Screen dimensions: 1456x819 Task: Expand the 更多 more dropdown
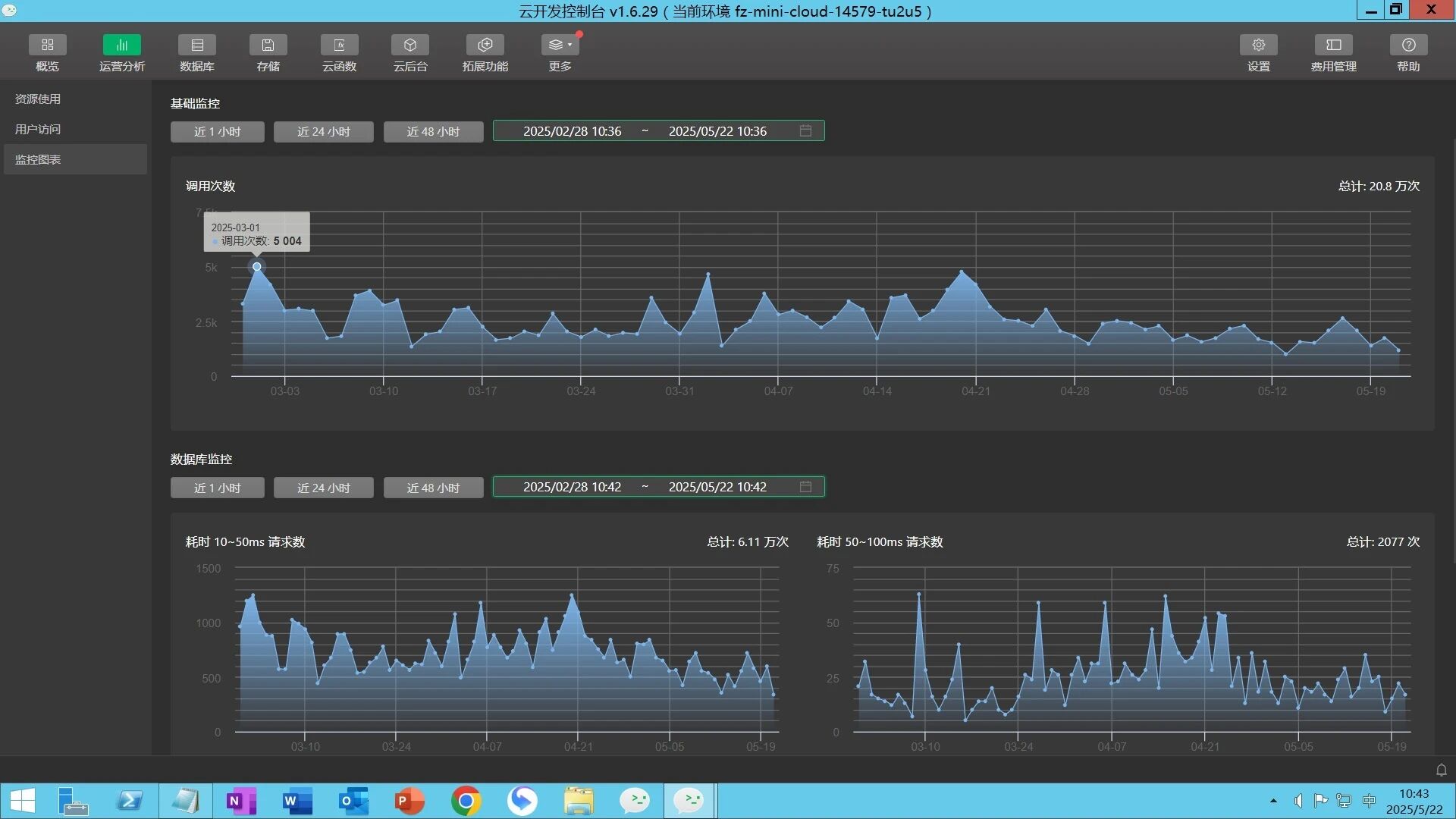click(x=560, y=45)
